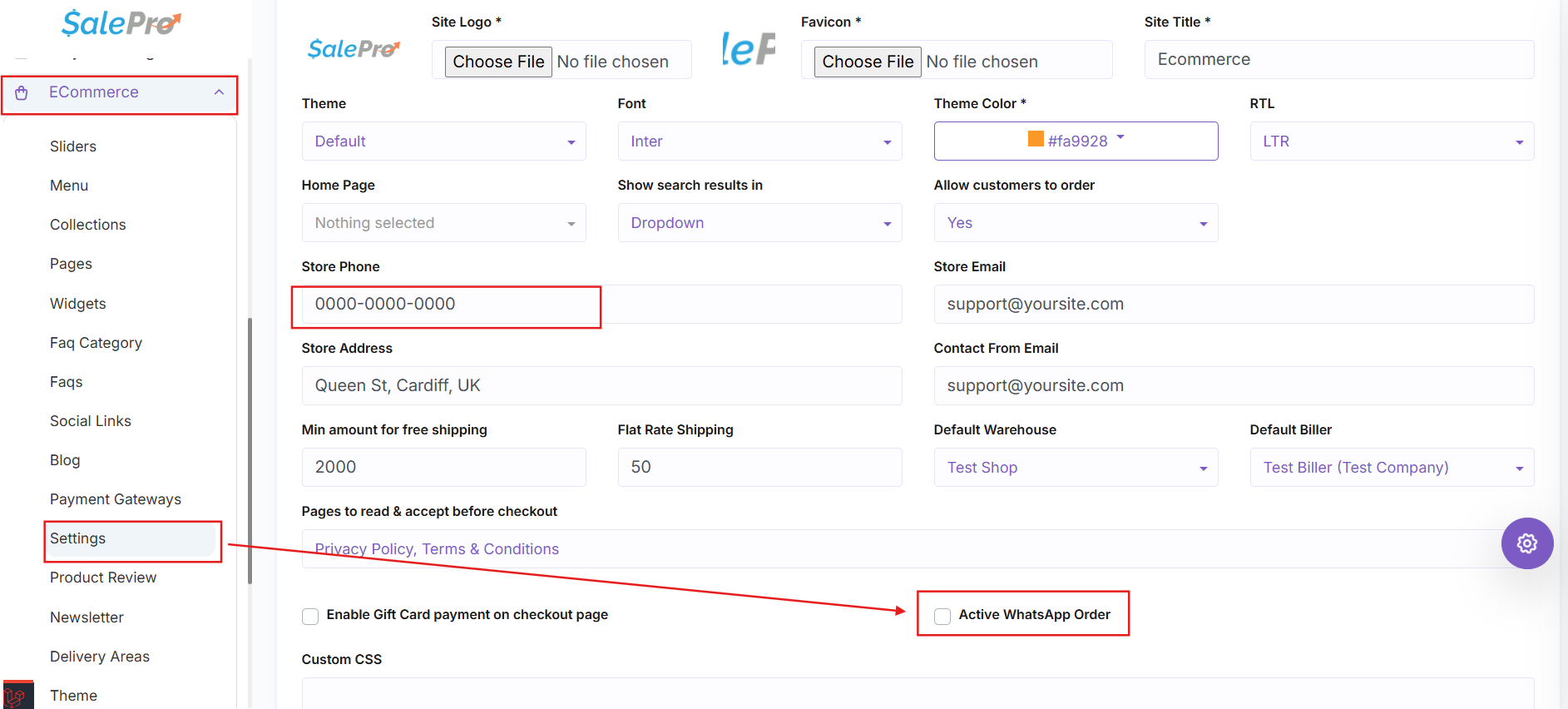This screenshot has width=1568, height=709.
Task: Open Social Links in the sidebar
Action: pos(91,421)
